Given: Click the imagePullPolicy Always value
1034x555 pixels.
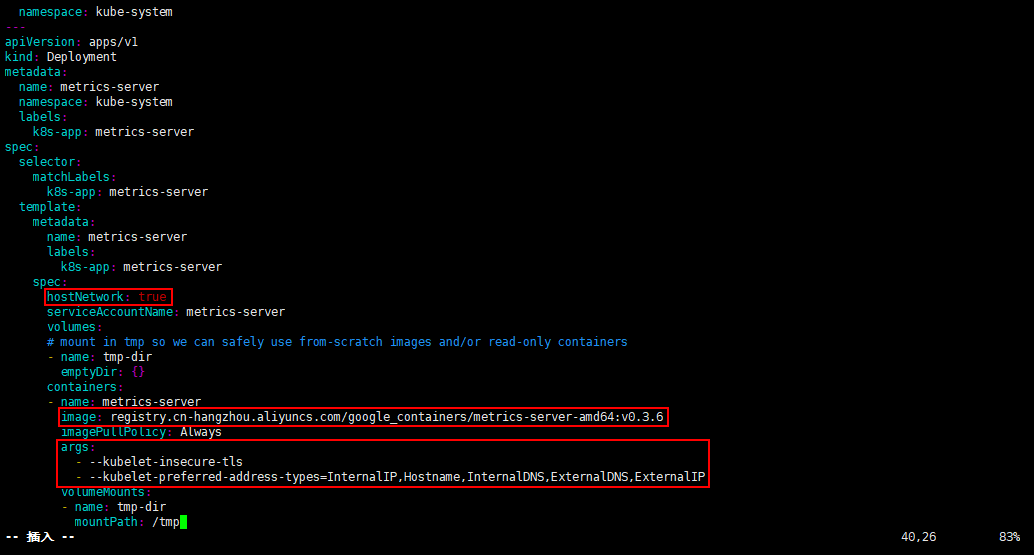Looking at the screenshot, I should [200, 432].
